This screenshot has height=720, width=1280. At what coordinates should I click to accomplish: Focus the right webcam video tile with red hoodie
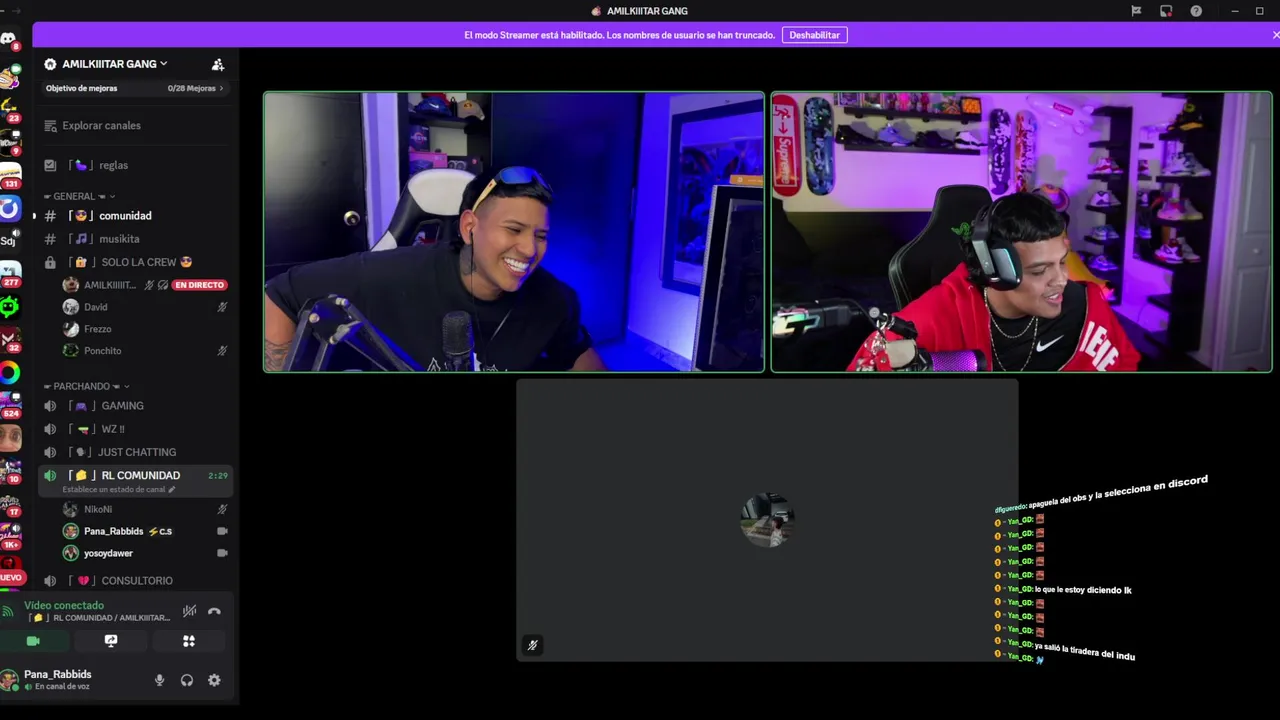pyautogui.click(x=1021, y=232)
